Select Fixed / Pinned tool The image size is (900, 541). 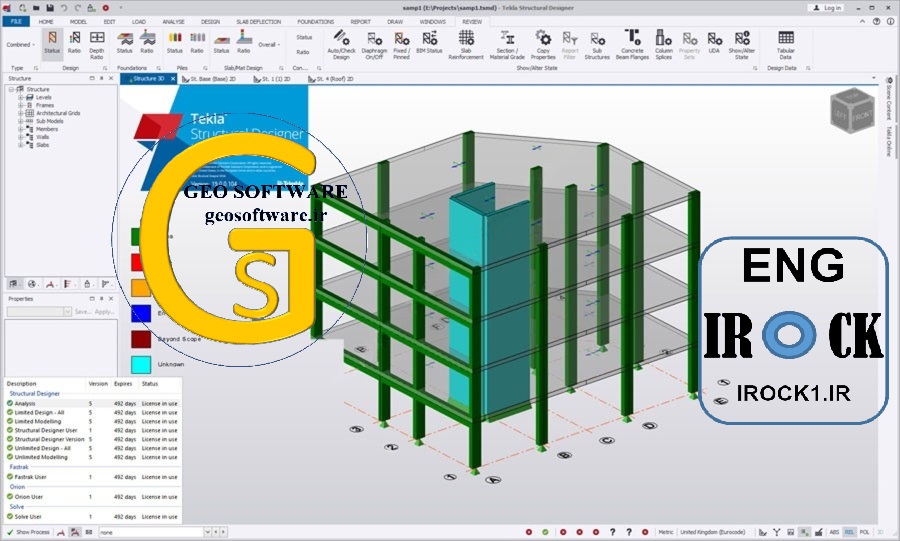[401, 45]
